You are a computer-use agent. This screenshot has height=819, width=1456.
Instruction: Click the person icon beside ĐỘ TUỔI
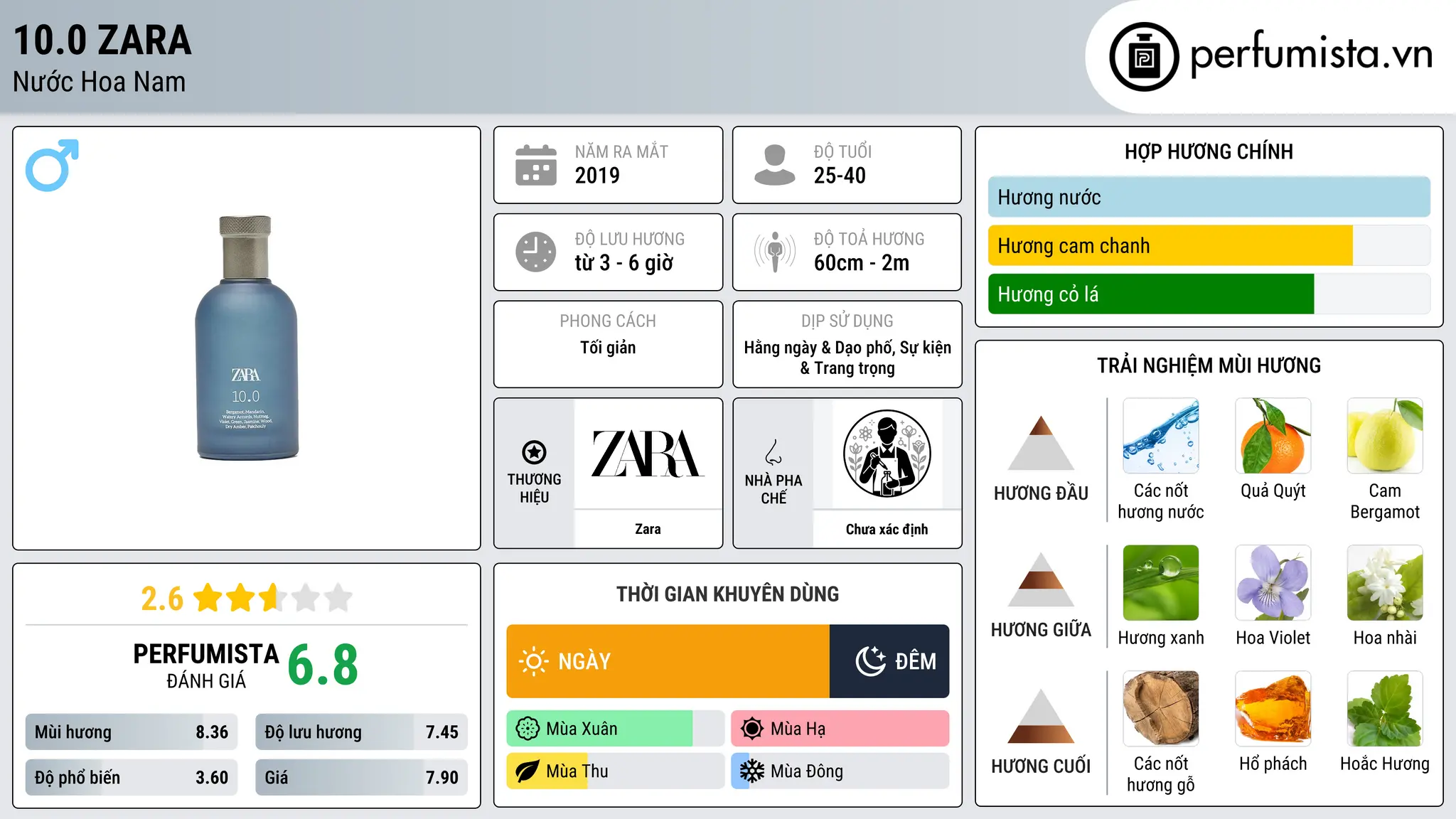click(774, 165)
